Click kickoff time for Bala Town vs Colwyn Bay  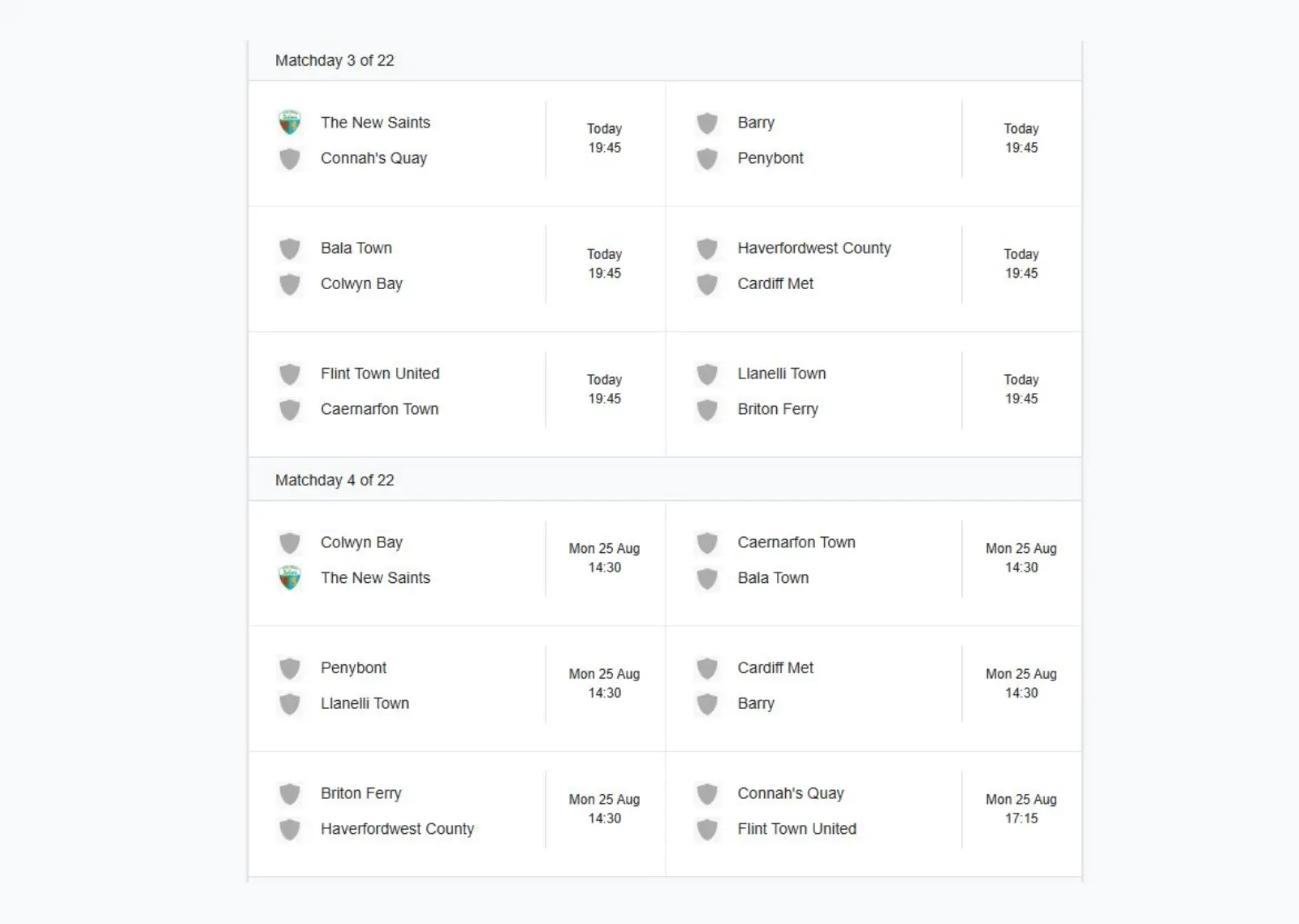click(x=604, y=264)
